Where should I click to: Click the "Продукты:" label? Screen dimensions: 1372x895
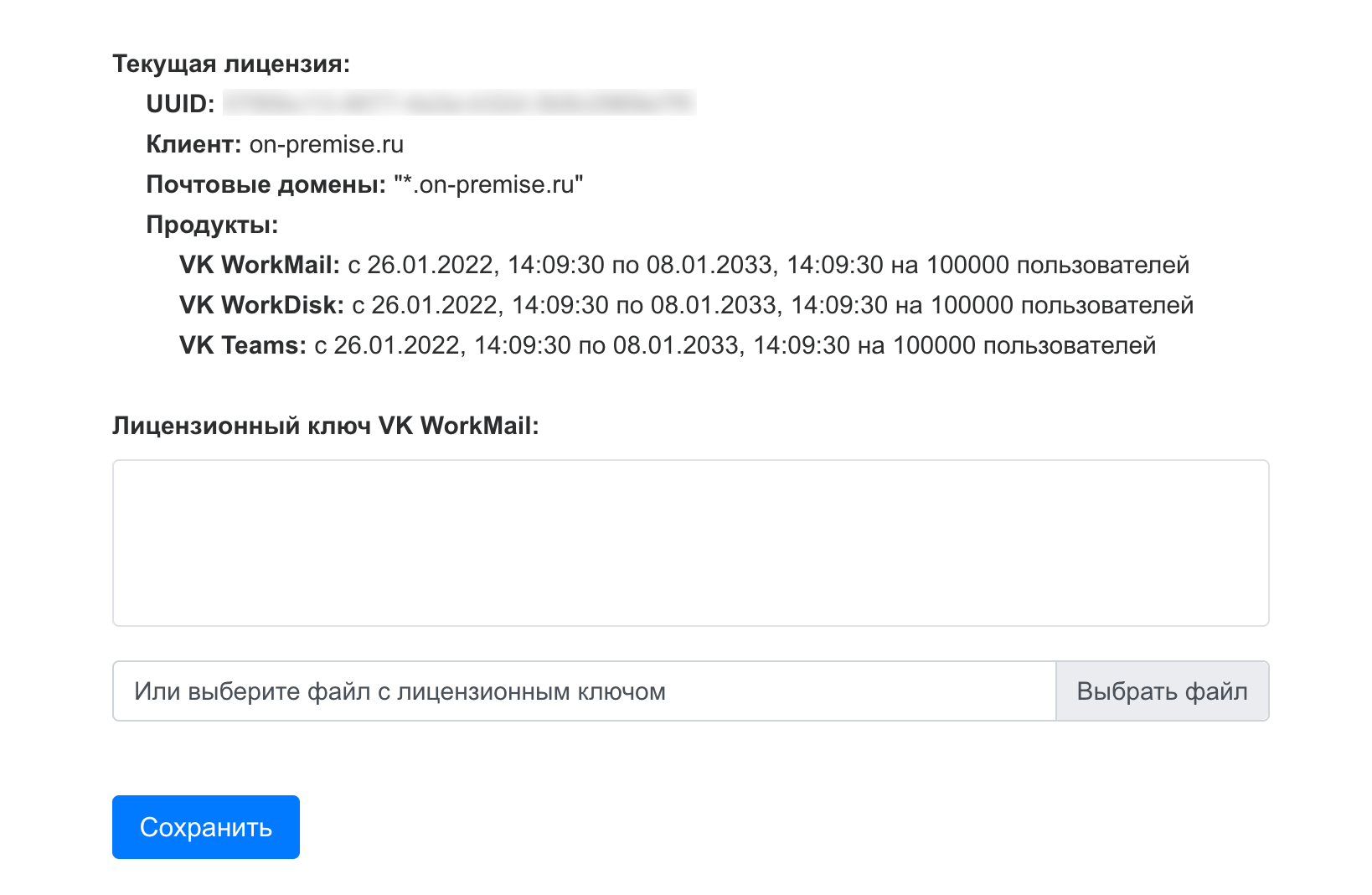pyautogui.click(x=212, y=225)
